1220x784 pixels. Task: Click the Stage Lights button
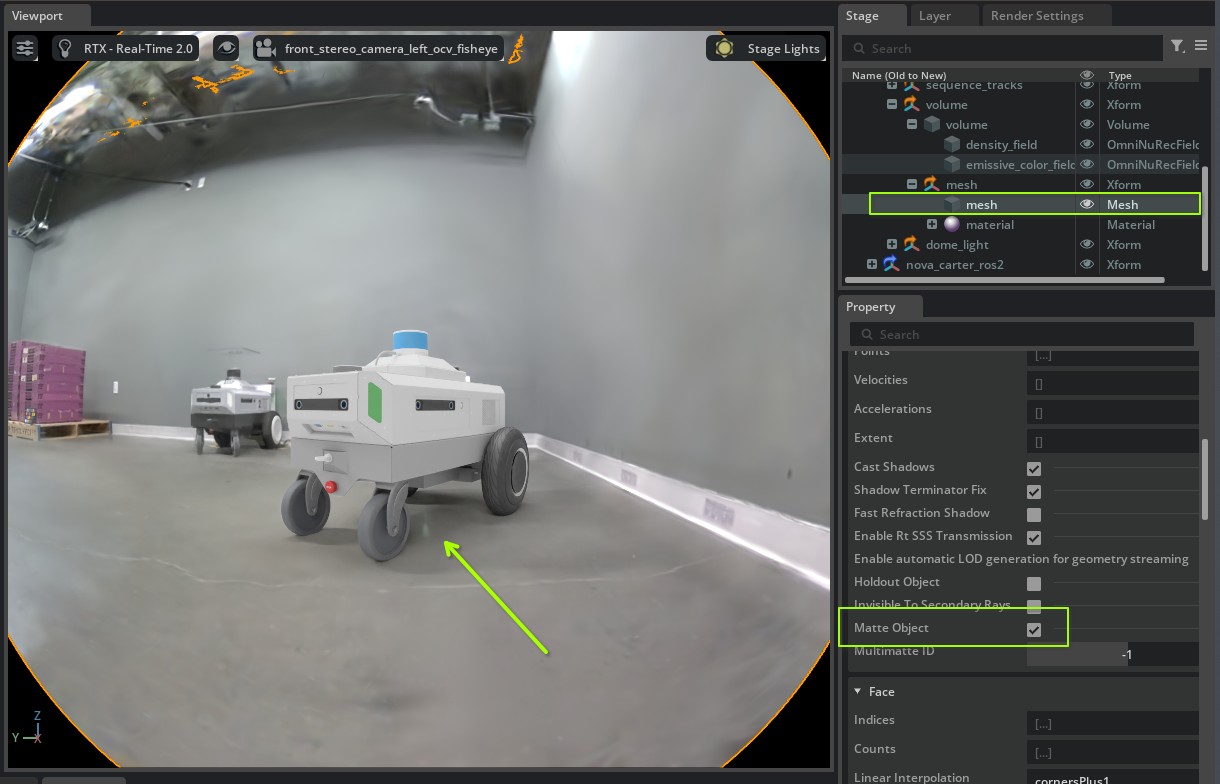tap(766, 48)
